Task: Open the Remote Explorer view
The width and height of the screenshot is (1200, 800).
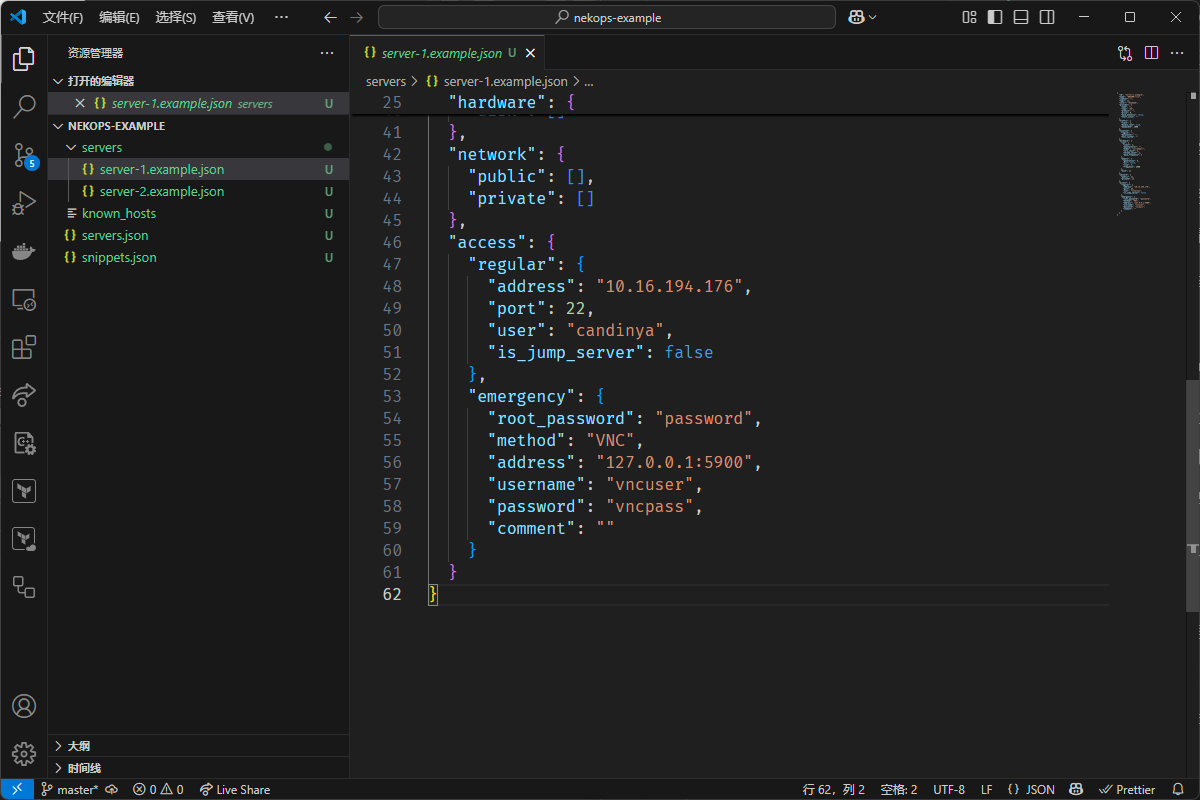Action: pos(24,299)
